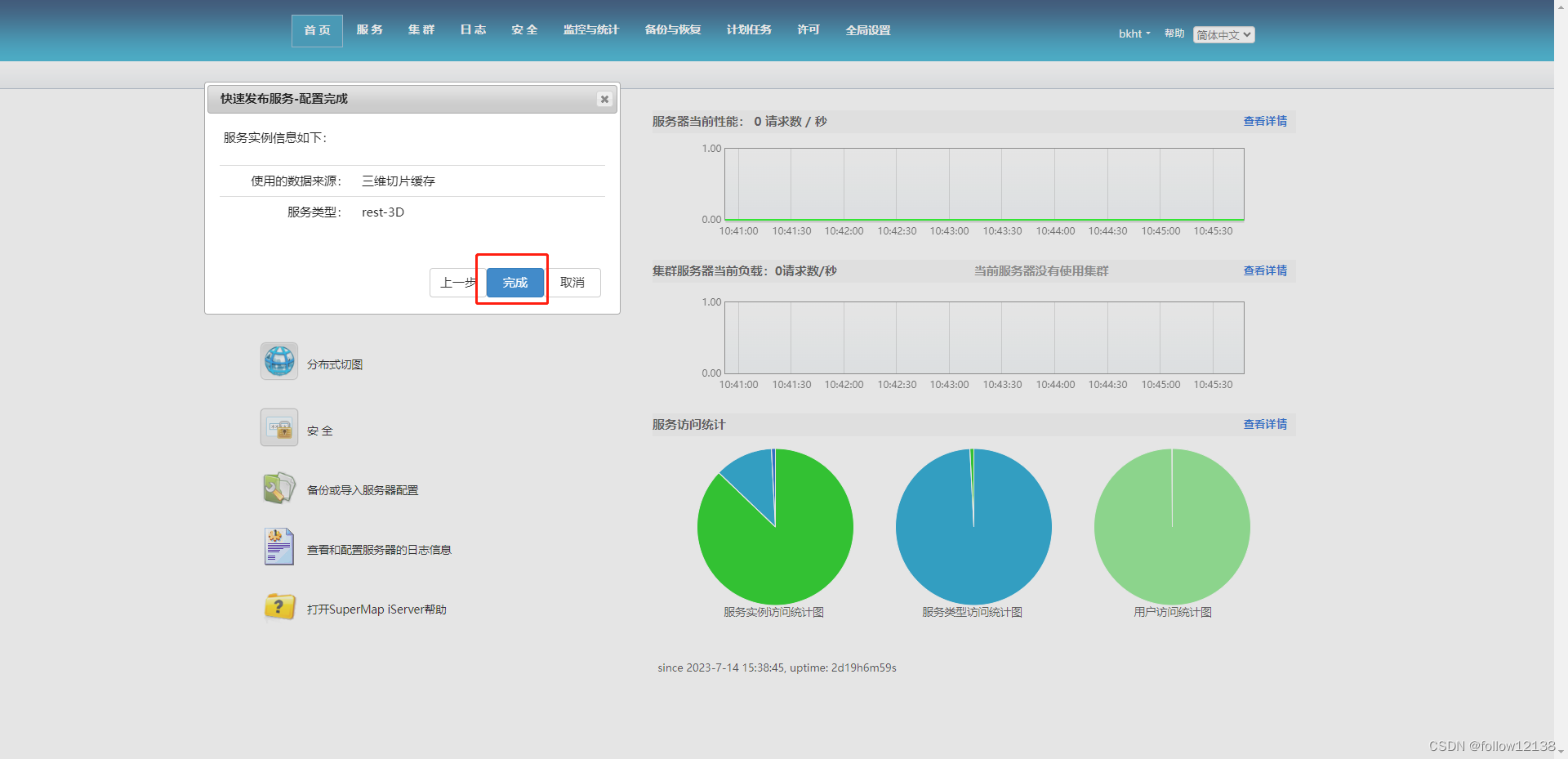The image size is (1568, 759).
Task: Close the 快速发布服务 dialog
Action: click(x=604, y=99)
